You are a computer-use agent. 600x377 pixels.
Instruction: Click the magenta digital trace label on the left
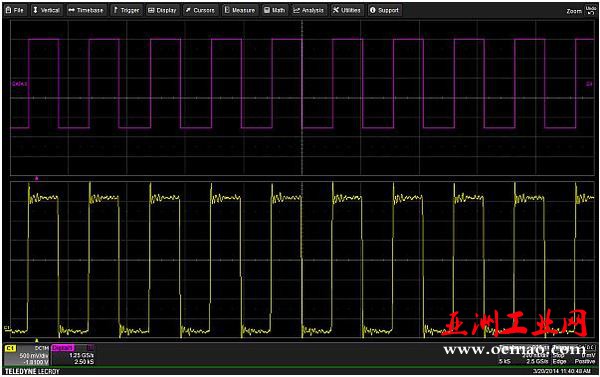[x=19, y=84]
